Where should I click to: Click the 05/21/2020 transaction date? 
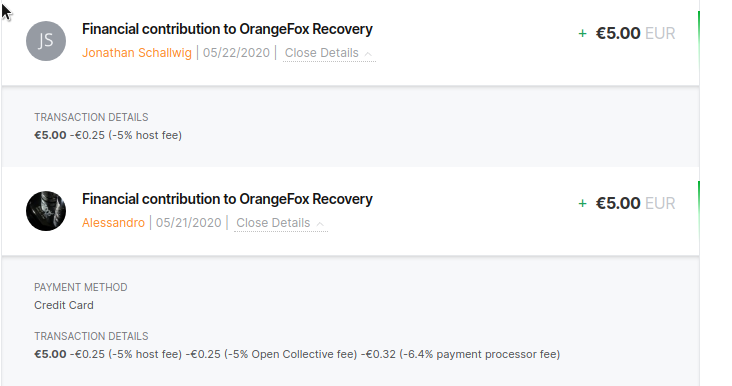189,223
